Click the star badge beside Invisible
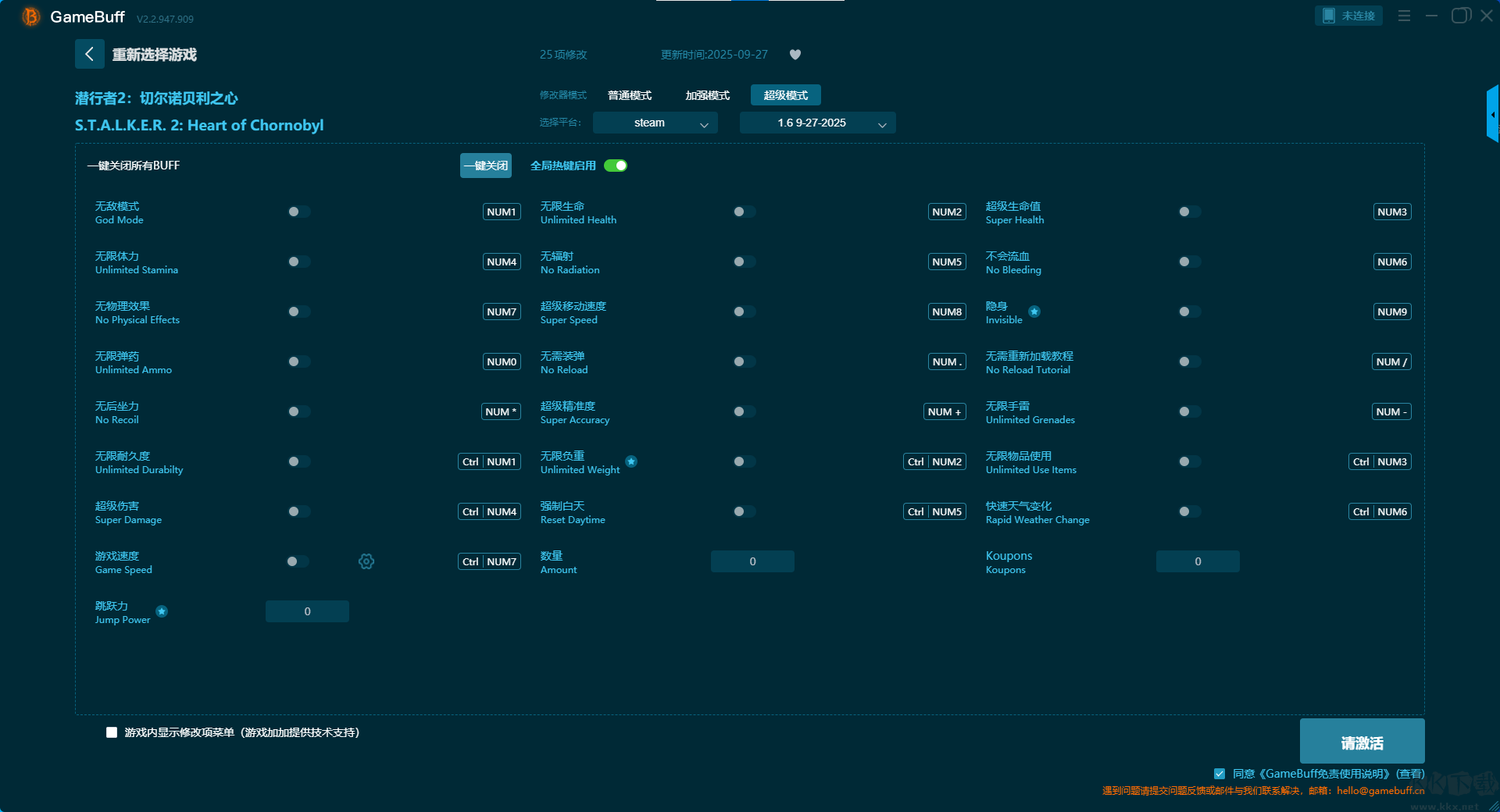 [1034, 312]
